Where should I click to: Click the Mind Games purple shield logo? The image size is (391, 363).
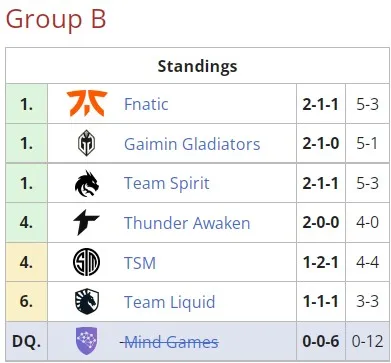click(87, 341)
